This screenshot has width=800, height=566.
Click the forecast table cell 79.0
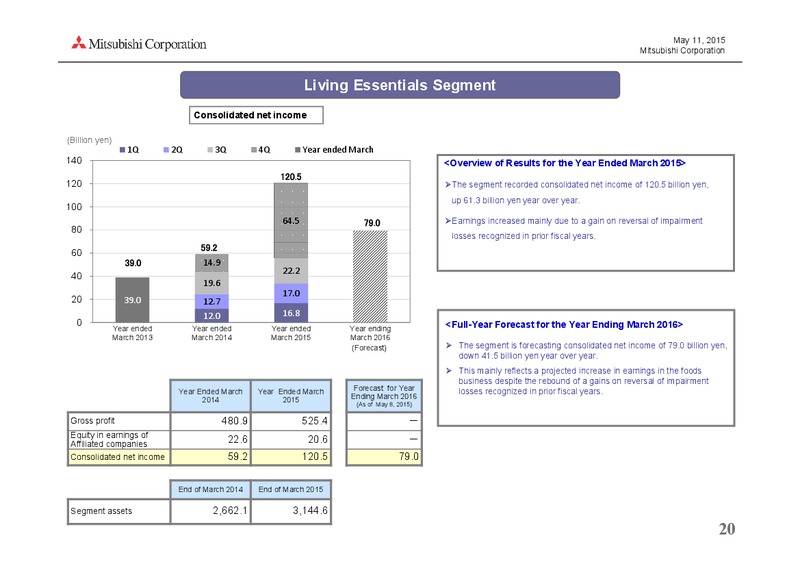384,457
